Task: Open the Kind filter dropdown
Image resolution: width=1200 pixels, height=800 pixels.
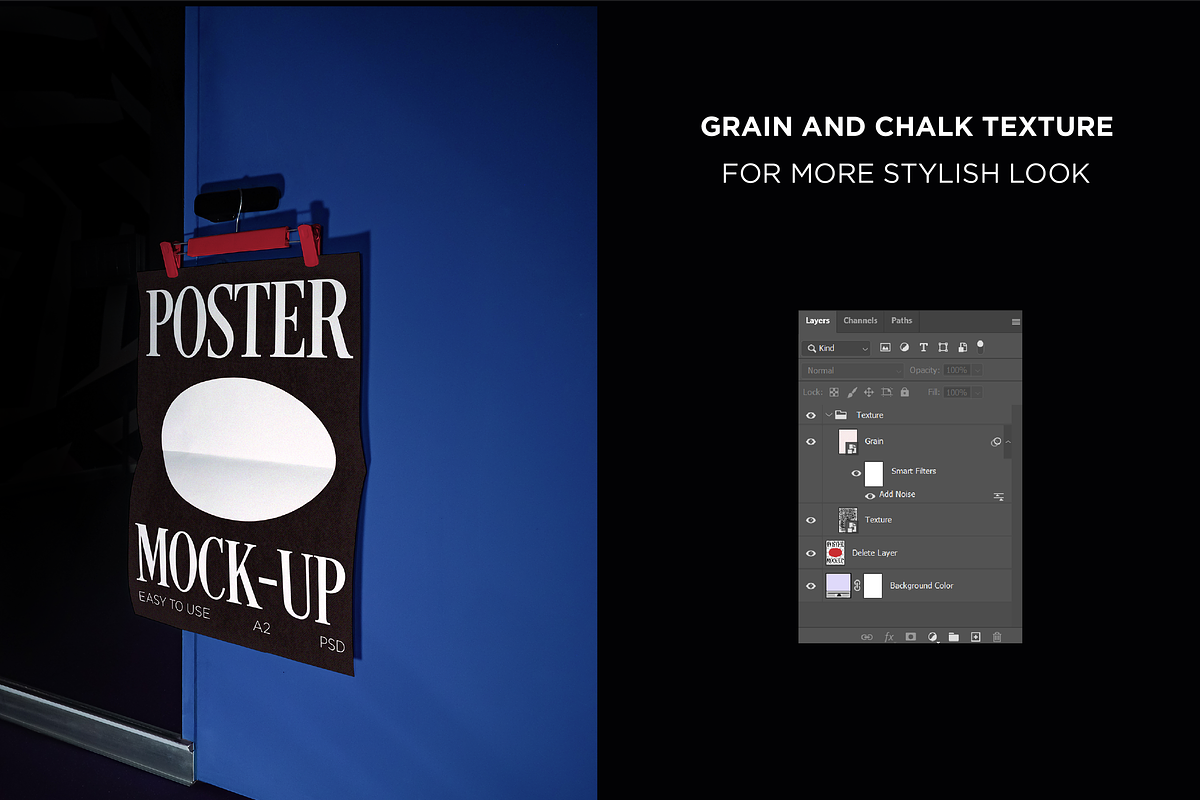Action: point(837,348)
